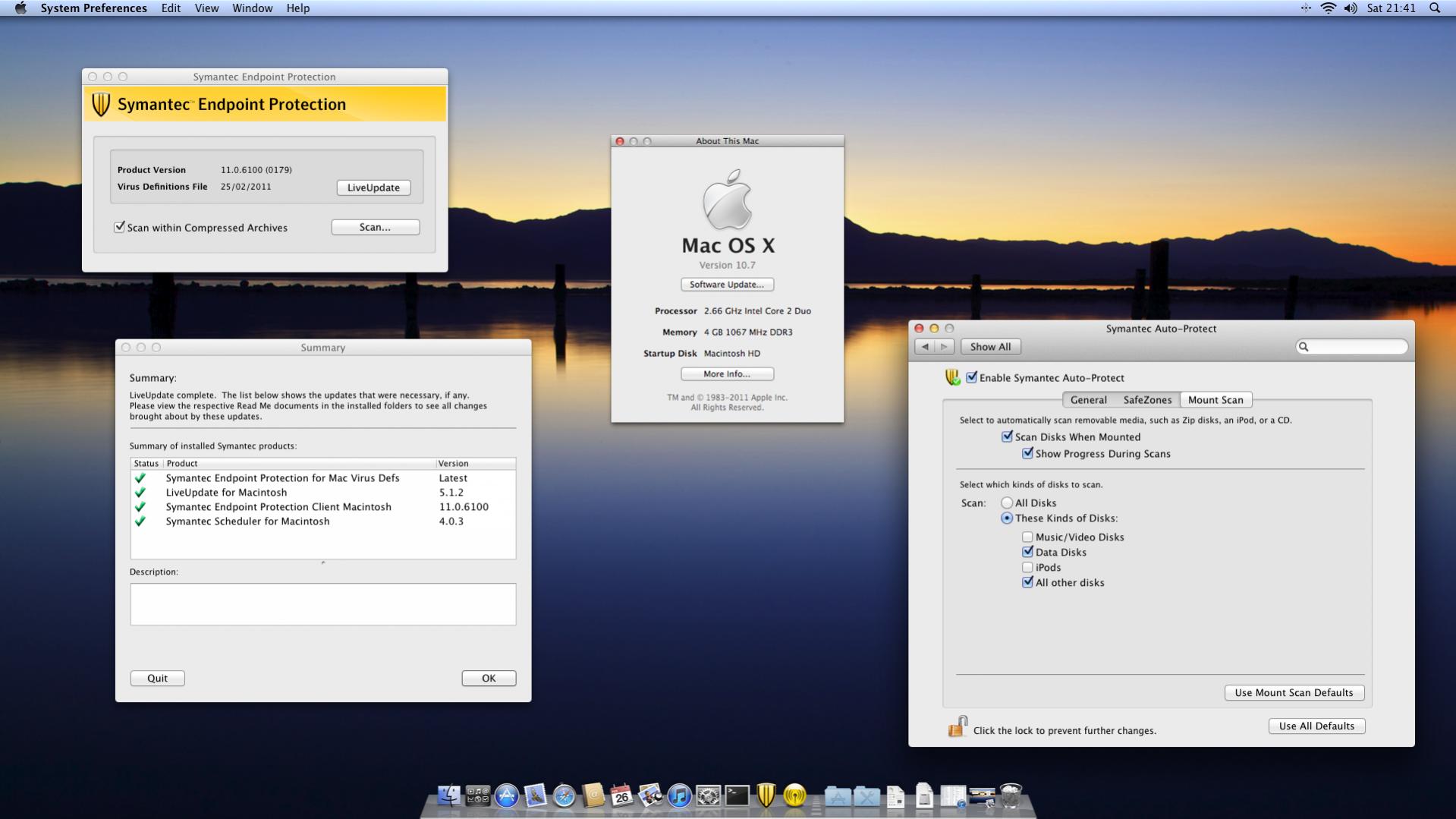Open iCal calendar icon in Dock
Viewport: 1456px width, 819px height.
click(622, 795)
